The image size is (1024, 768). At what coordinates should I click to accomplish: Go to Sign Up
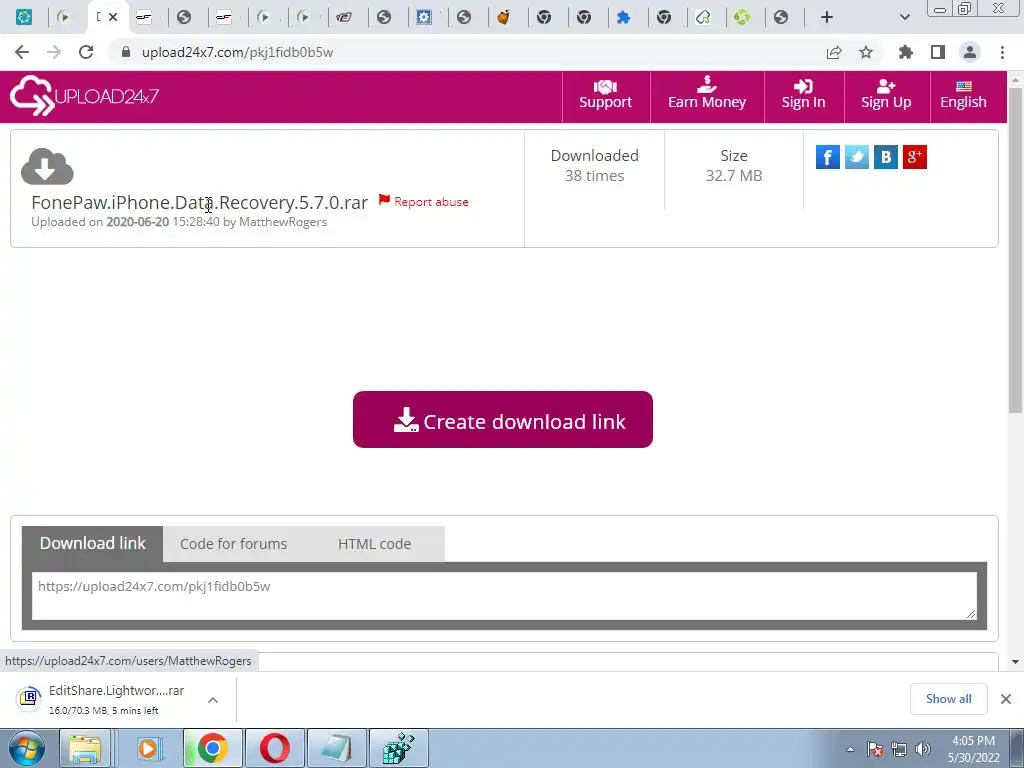(886, 95)
